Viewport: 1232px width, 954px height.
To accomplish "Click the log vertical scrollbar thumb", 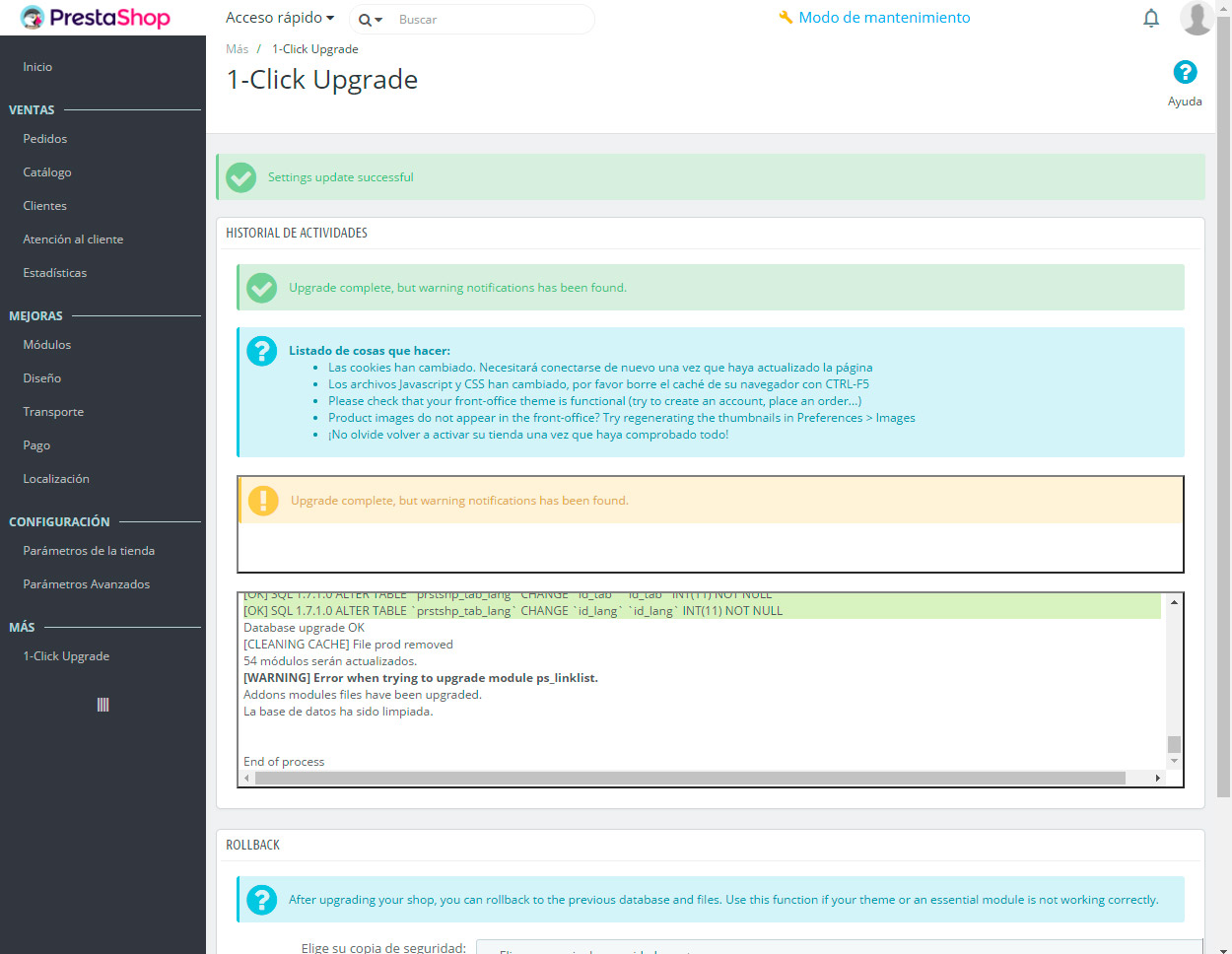I will [1174, 744].
